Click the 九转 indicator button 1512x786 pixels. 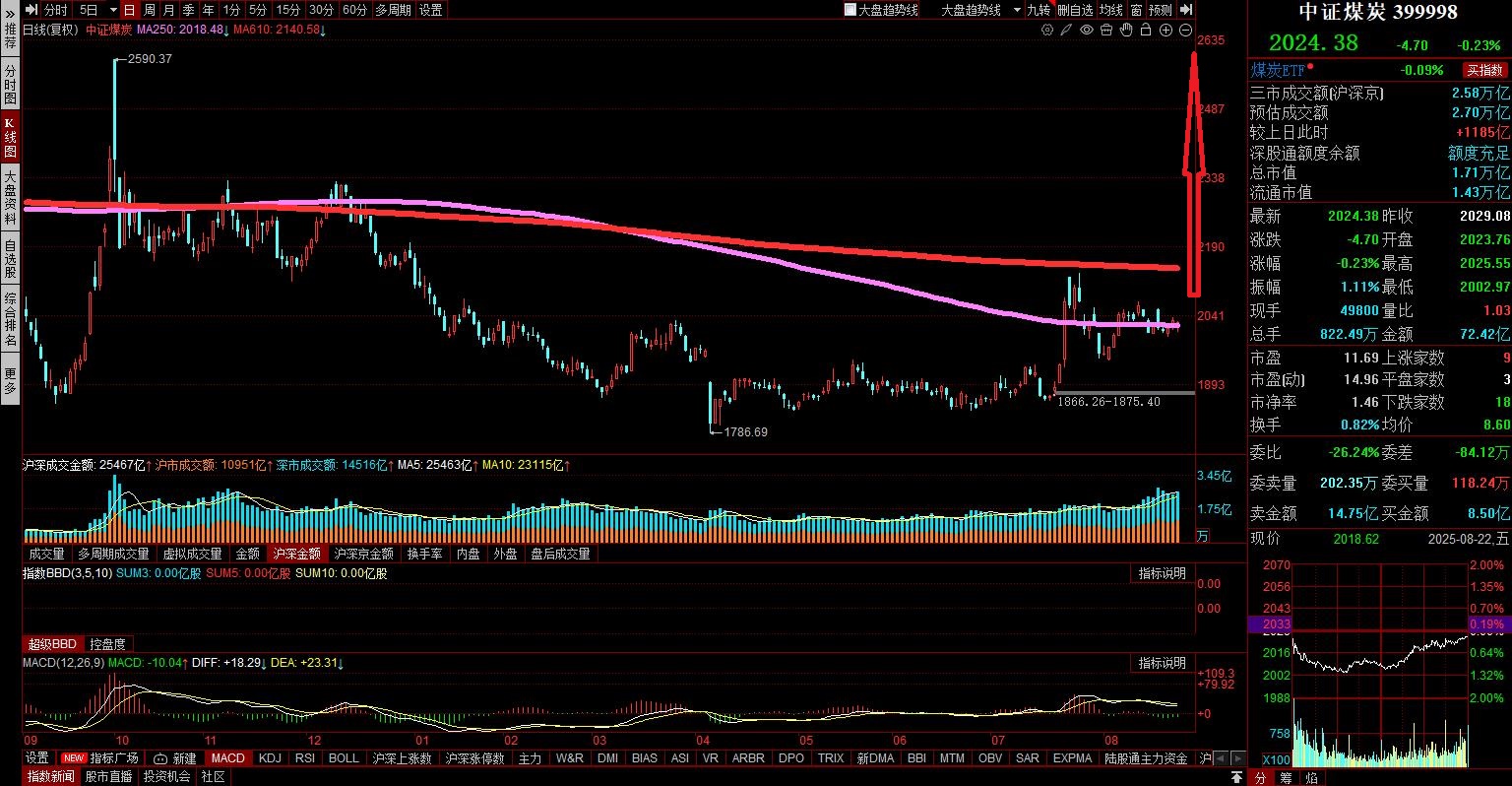coord(1039,10)
